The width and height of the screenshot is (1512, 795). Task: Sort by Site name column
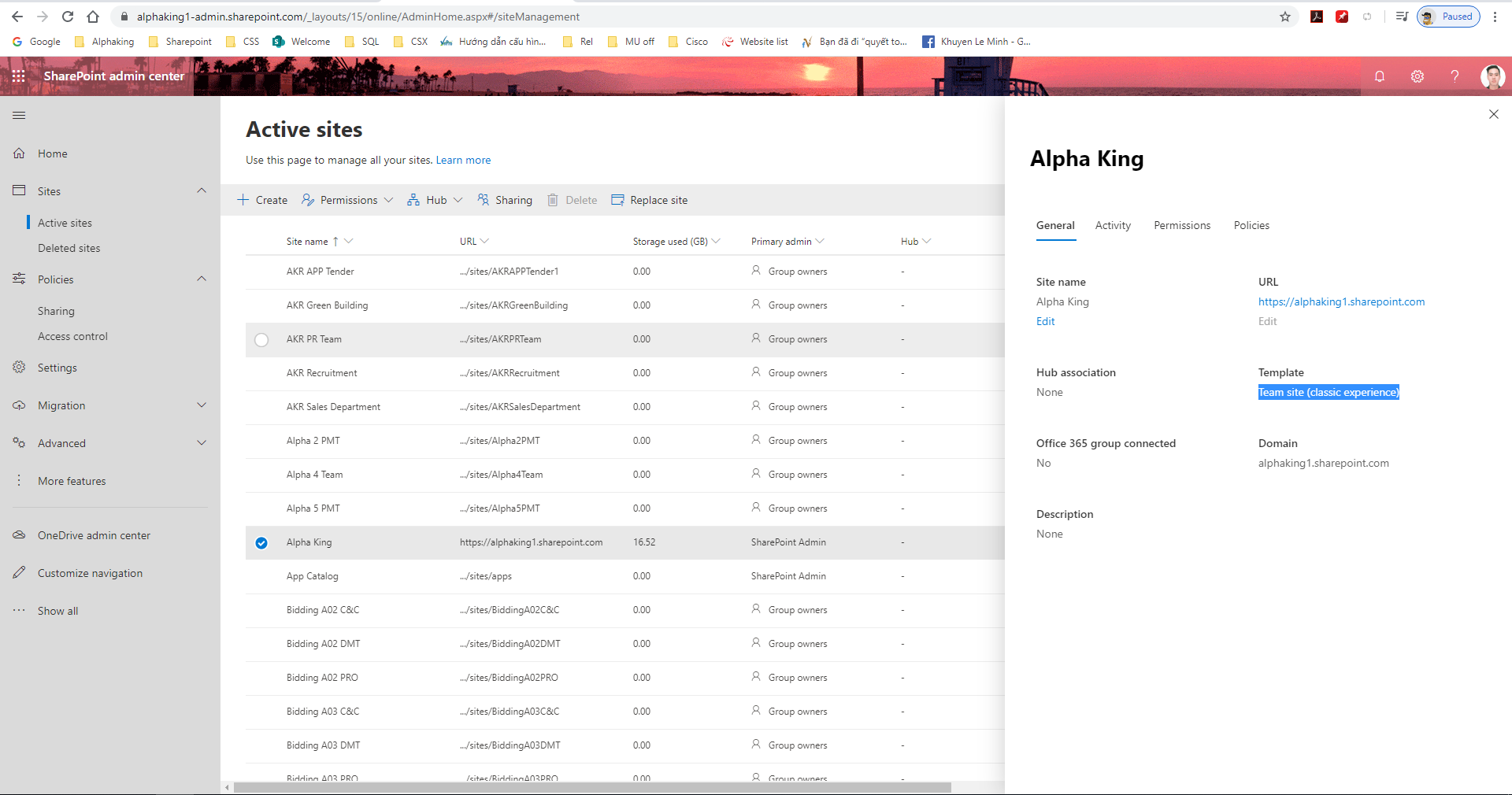(307, 242)
